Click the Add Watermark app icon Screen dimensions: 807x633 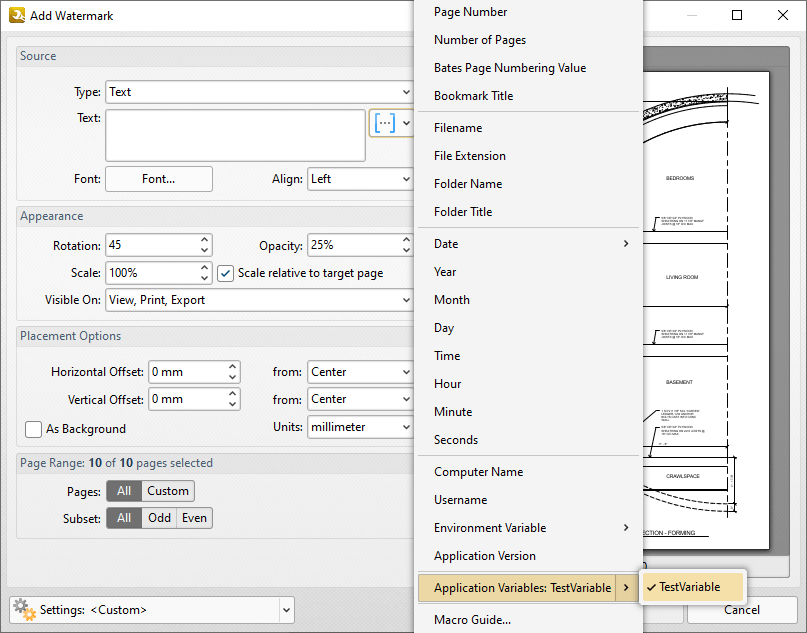tap(17, 15)
